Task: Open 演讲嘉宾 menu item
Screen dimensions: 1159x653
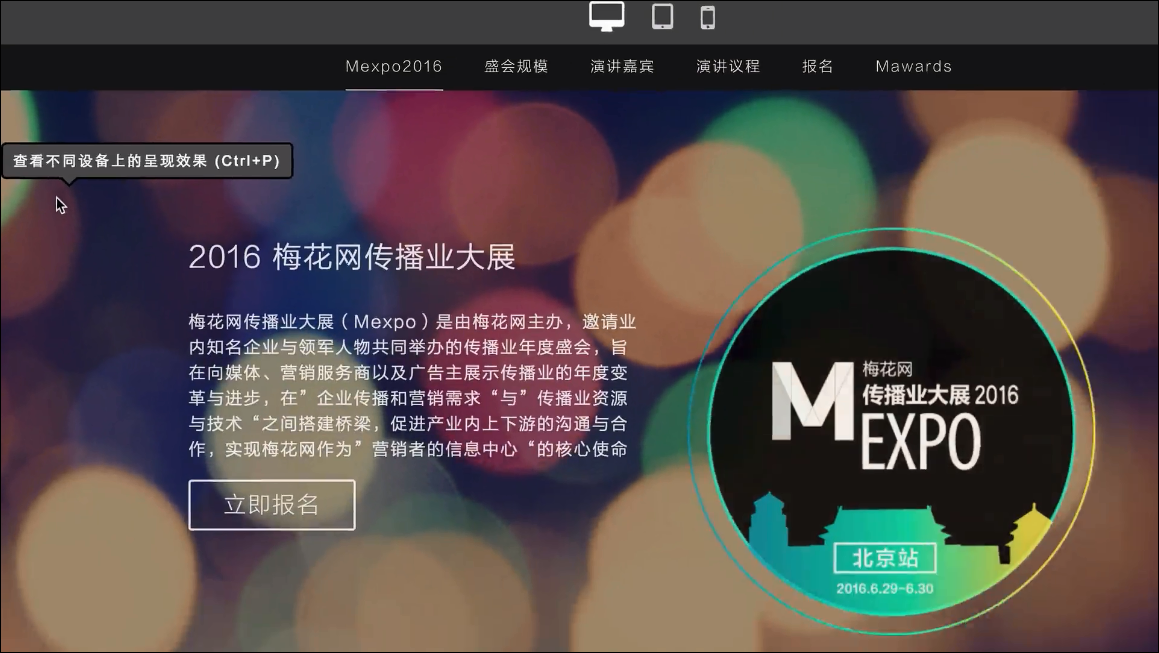Action: coord(622,67)
